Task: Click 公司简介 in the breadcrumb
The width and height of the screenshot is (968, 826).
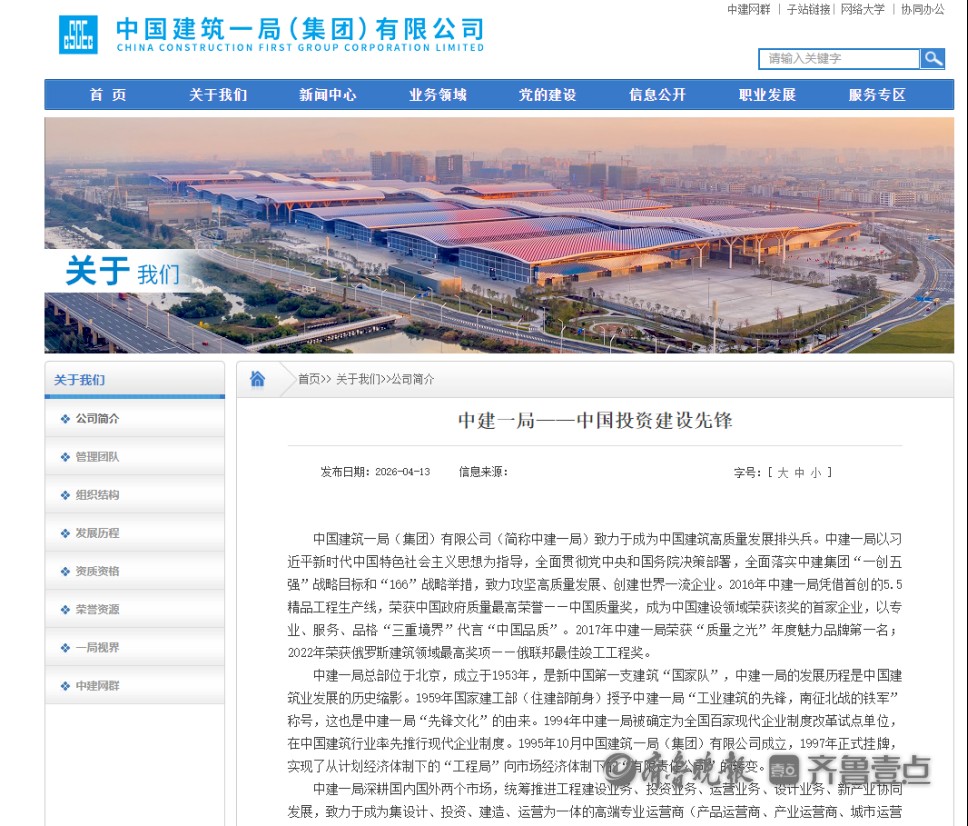Action: [x=412, y=379]
